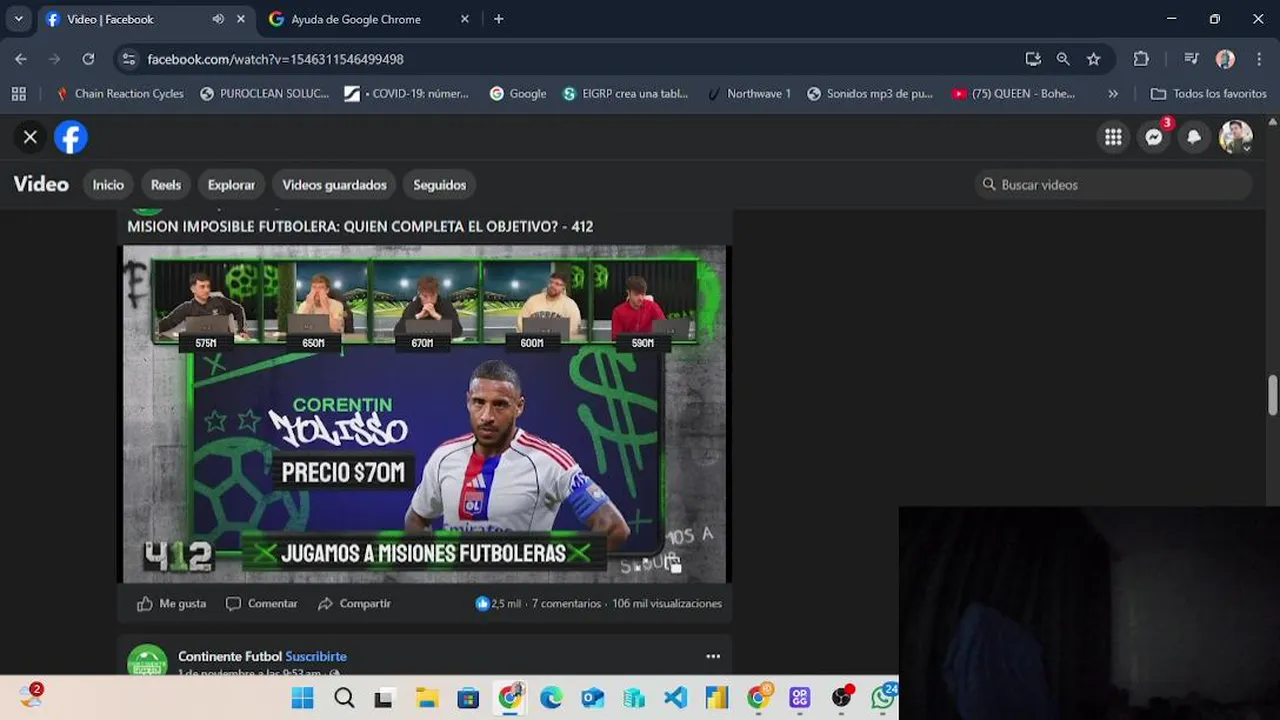Open the PUROCLEAN SOLUC... bookmark
Viewport: 1280px width, 720px height.
click(265, 94)
